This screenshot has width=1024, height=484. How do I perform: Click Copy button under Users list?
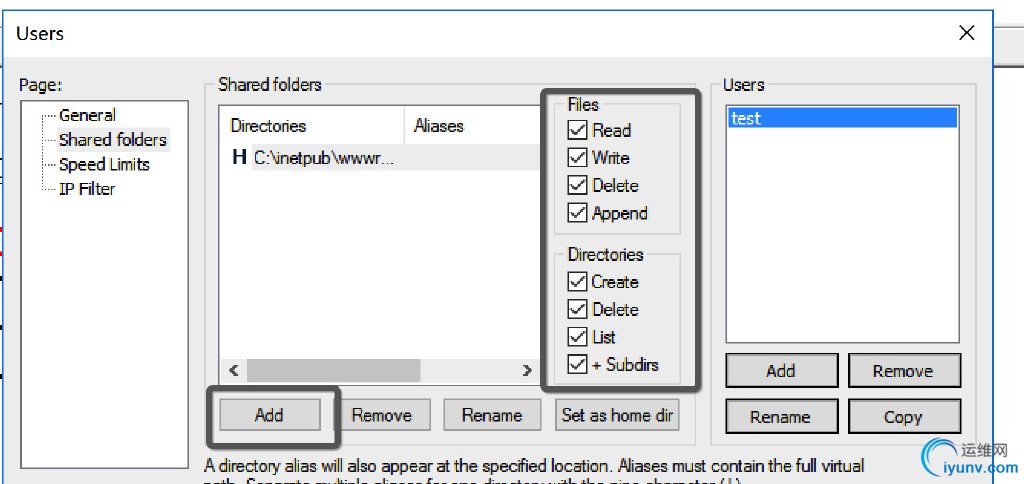(x=903, y=417)
